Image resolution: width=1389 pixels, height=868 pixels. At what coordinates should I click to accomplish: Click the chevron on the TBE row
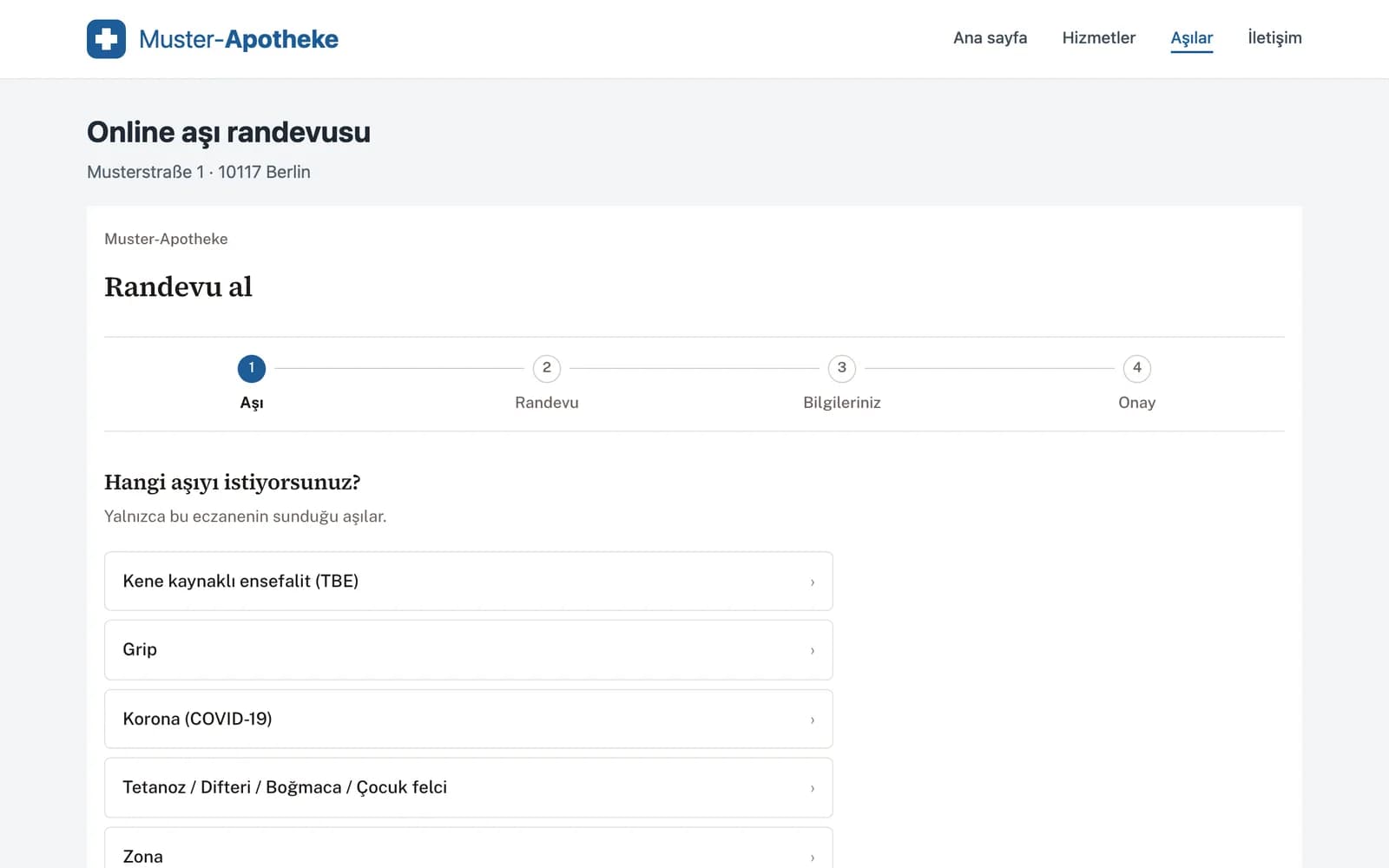[813, 582]
